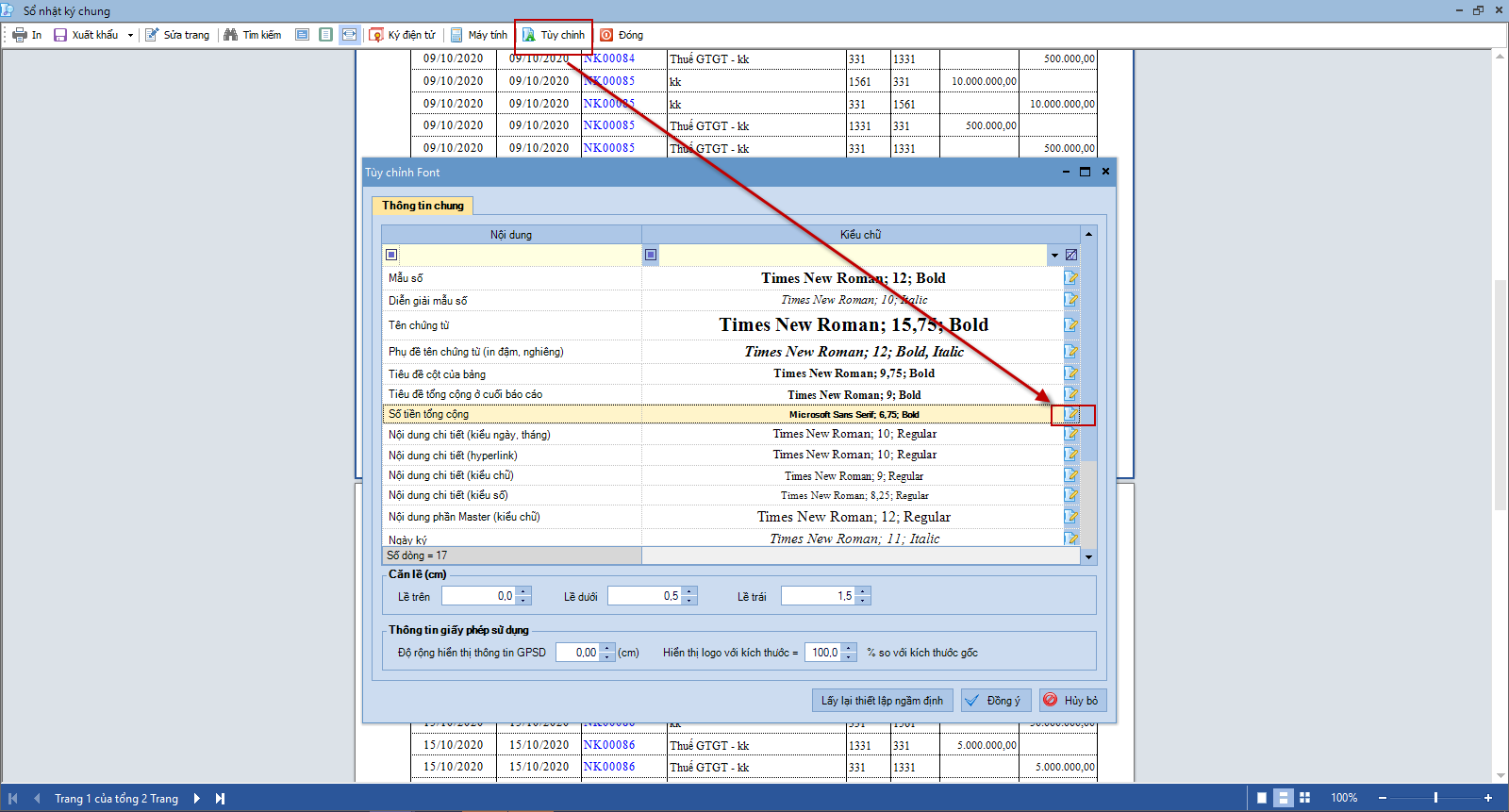Screen dimensions: 1509x812
Task: Select the Thông tin chung tab
Action: point(423,206)
